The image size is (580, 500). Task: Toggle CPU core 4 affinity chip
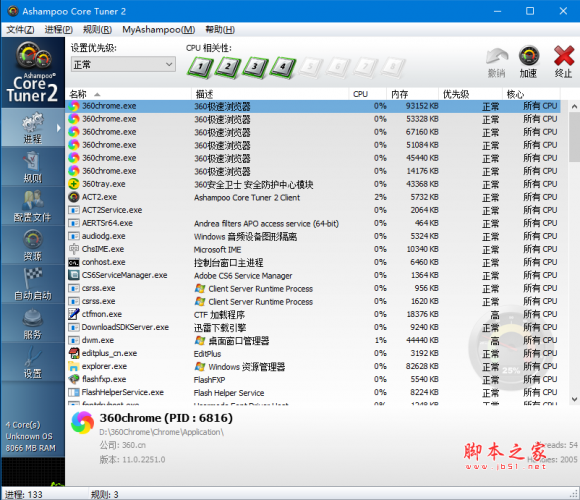click(283, 67)
